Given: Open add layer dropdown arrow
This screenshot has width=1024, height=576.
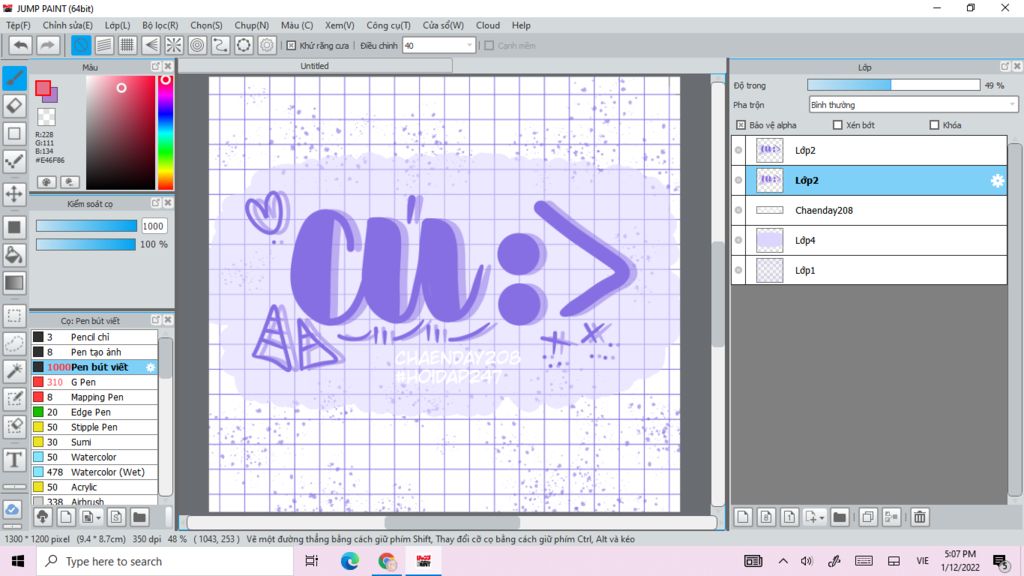Looking at the screenshot, I should pos(821,517).
